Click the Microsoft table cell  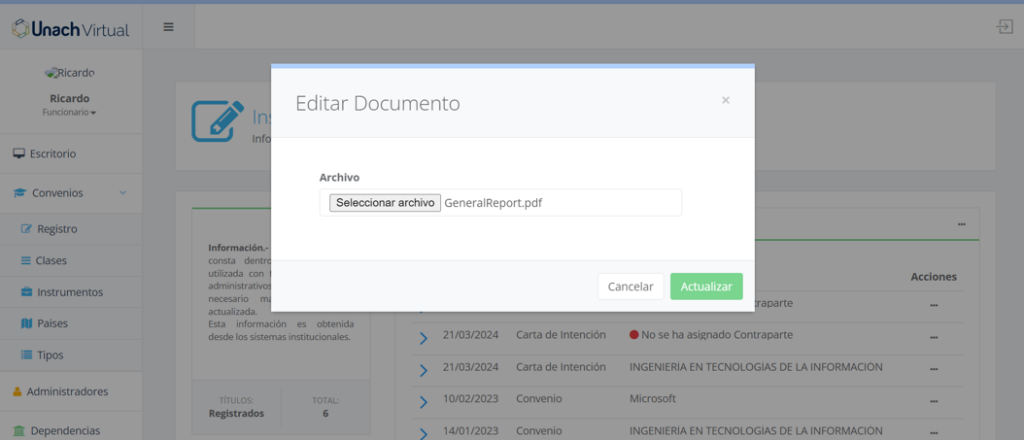(652, 398)
